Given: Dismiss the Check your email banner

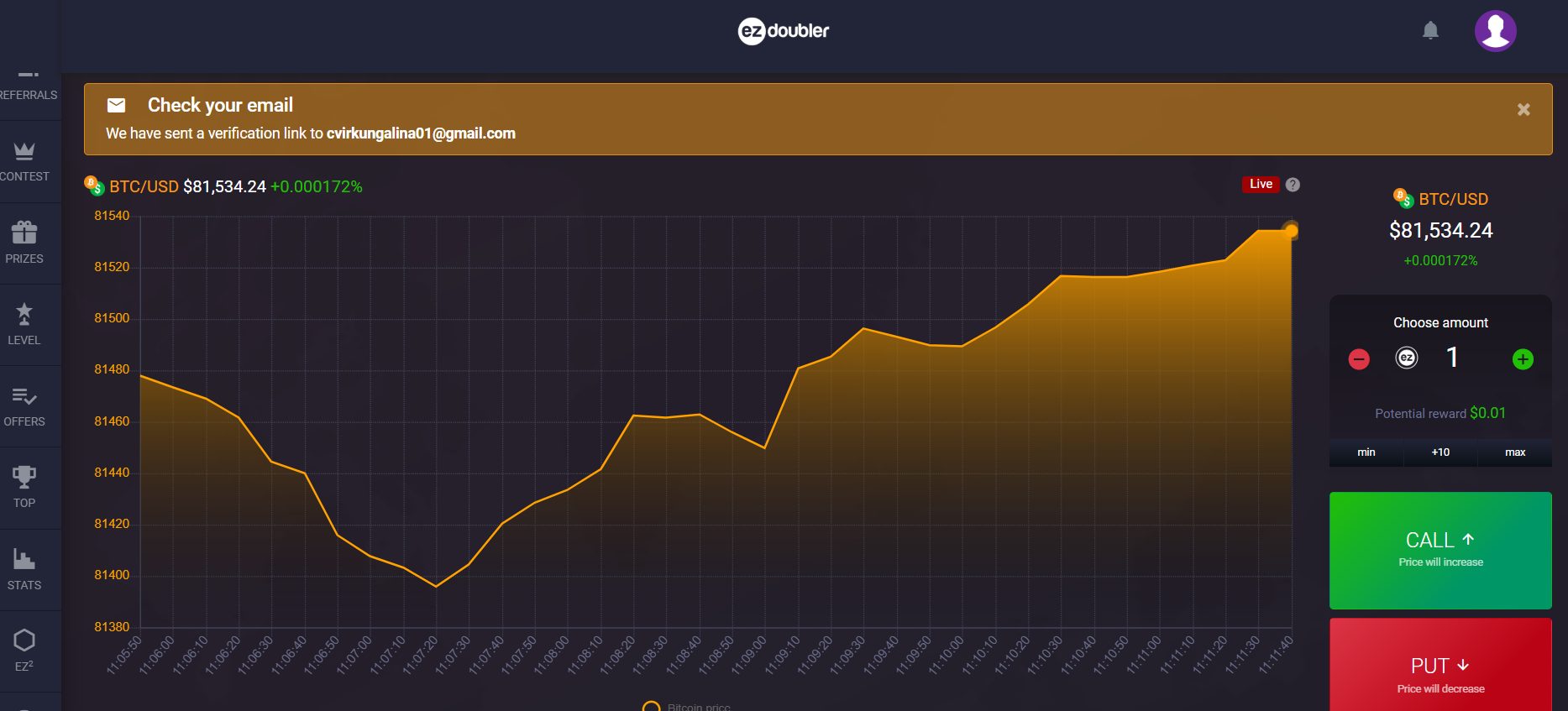Looking at the screenshot, I should (x=1523, y=109).
